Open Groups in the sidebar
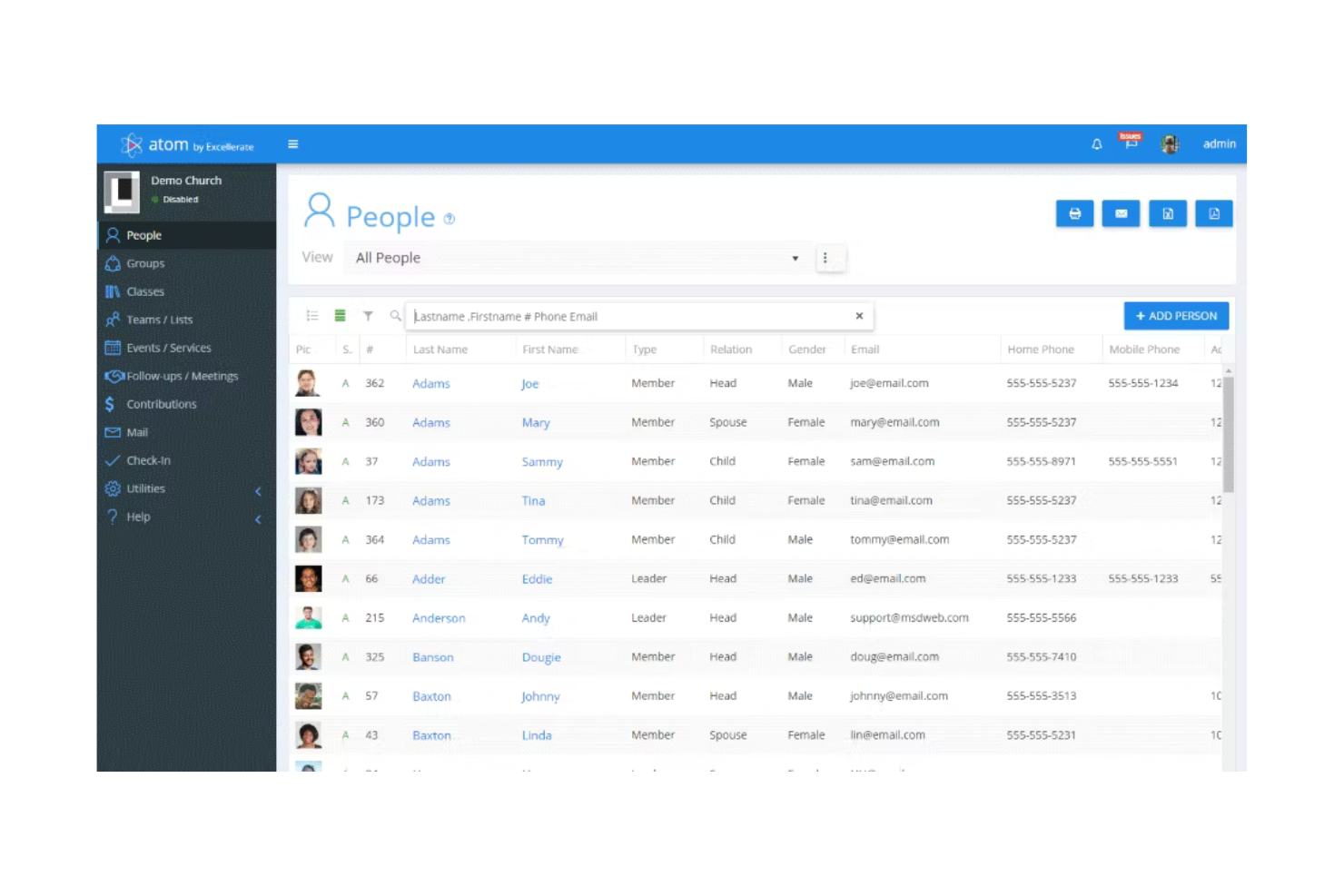 point(186,263)
